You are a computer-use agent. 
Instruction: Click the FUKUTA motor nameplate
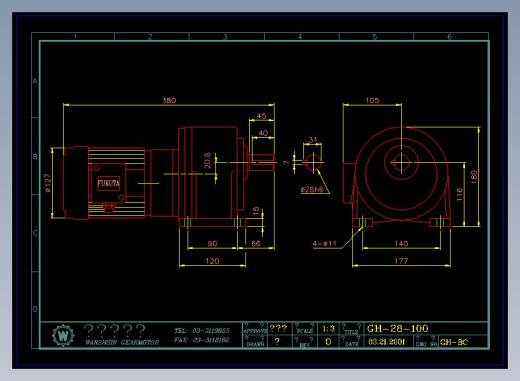(x=109, y=183)
